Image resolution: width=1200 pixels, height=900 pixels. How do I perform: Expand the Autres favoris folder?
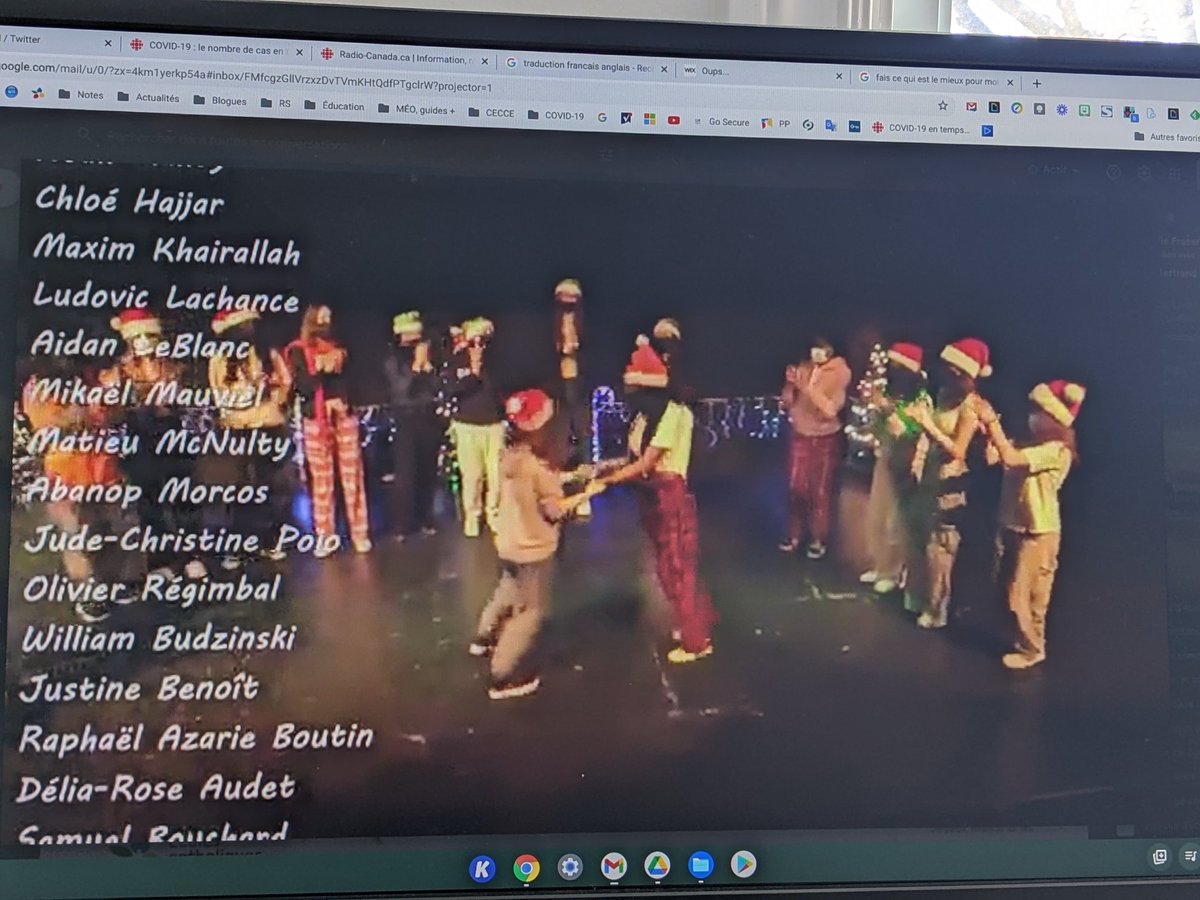1167,137
